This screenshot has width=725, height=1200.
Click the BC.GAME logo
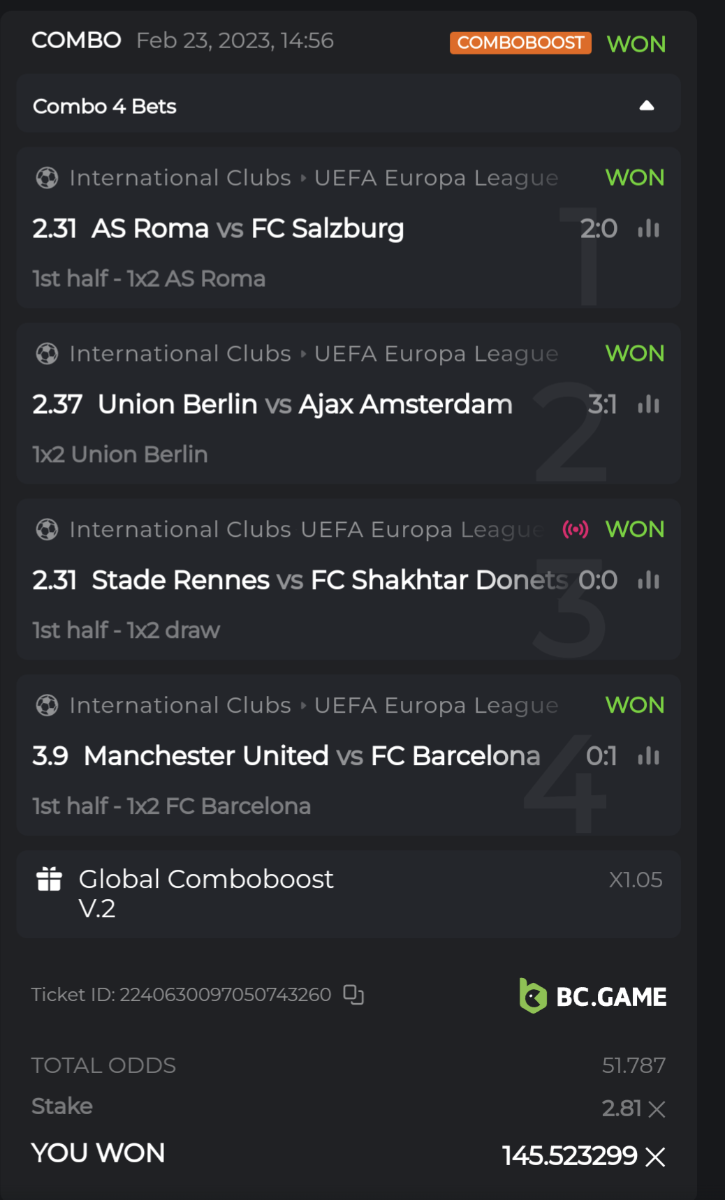[x=593, y=996]
